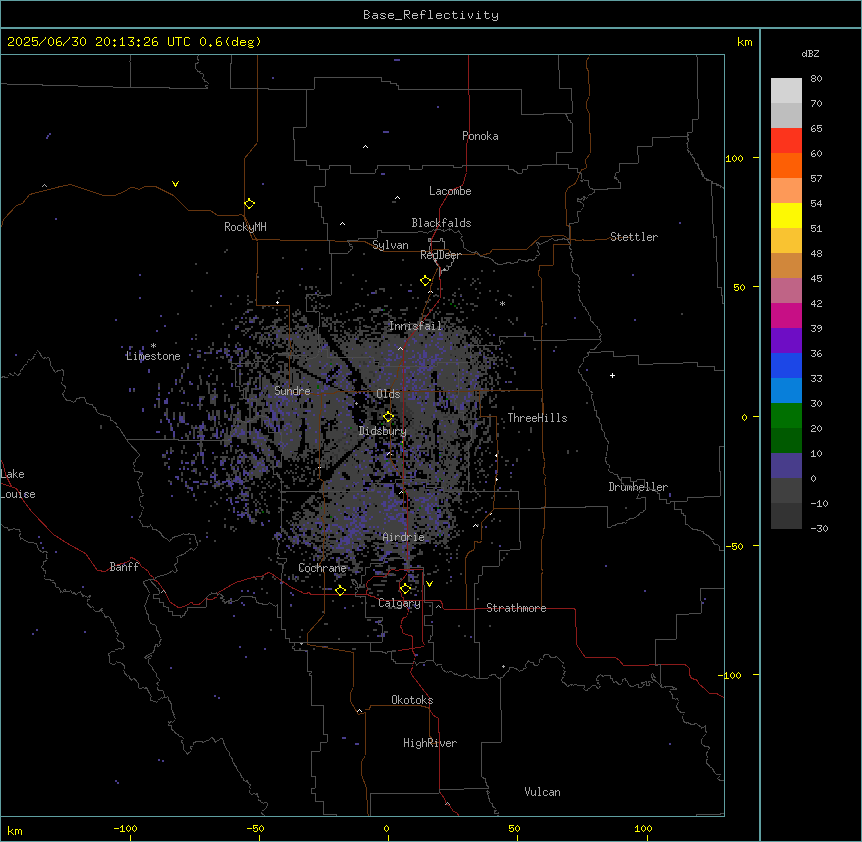The height and width of the screenshot is (842, 862).
Task: Click the white asterisk marker above Limestone
Action: click(153, 346)
